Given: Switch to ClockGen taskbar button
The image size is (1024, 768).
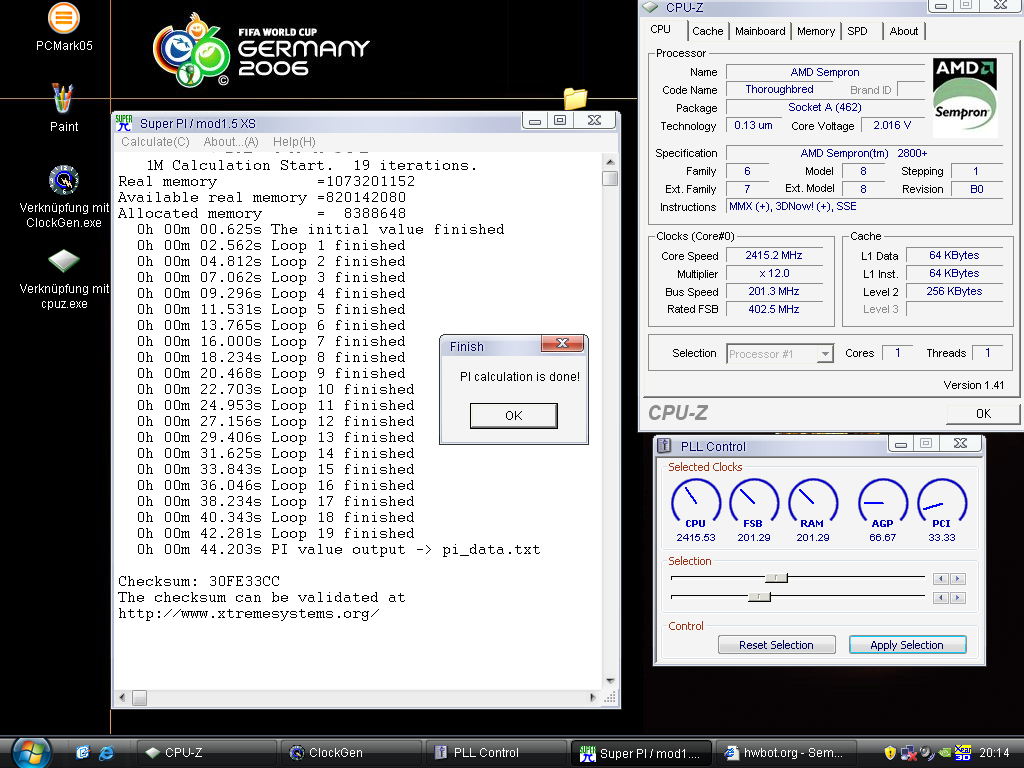Looking at the screenshot, I should pyautogui.click(x=351, y=753).
